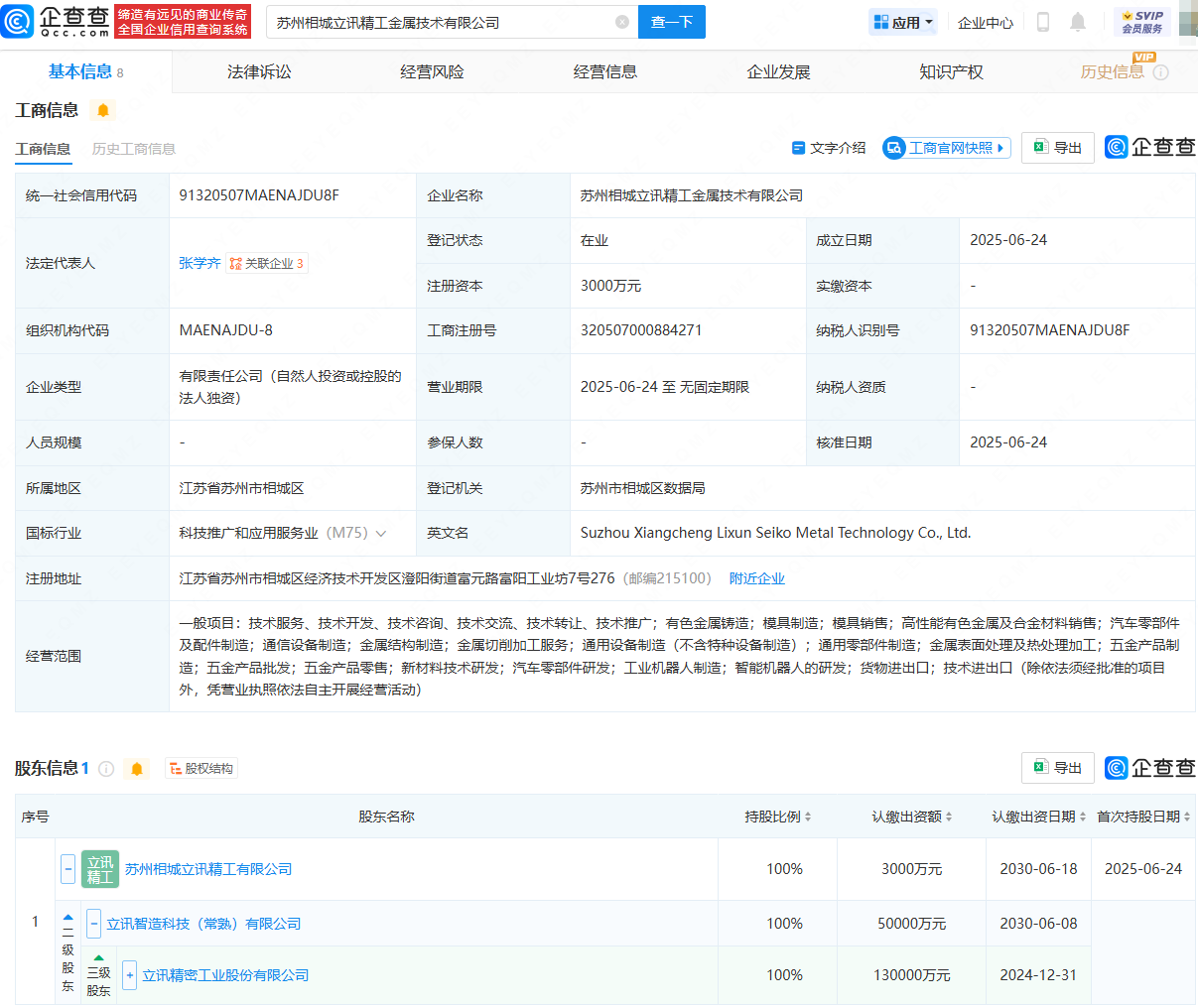Open the user avatar in the header
Viewport: 1198px width, 1008px height.
1188,19
